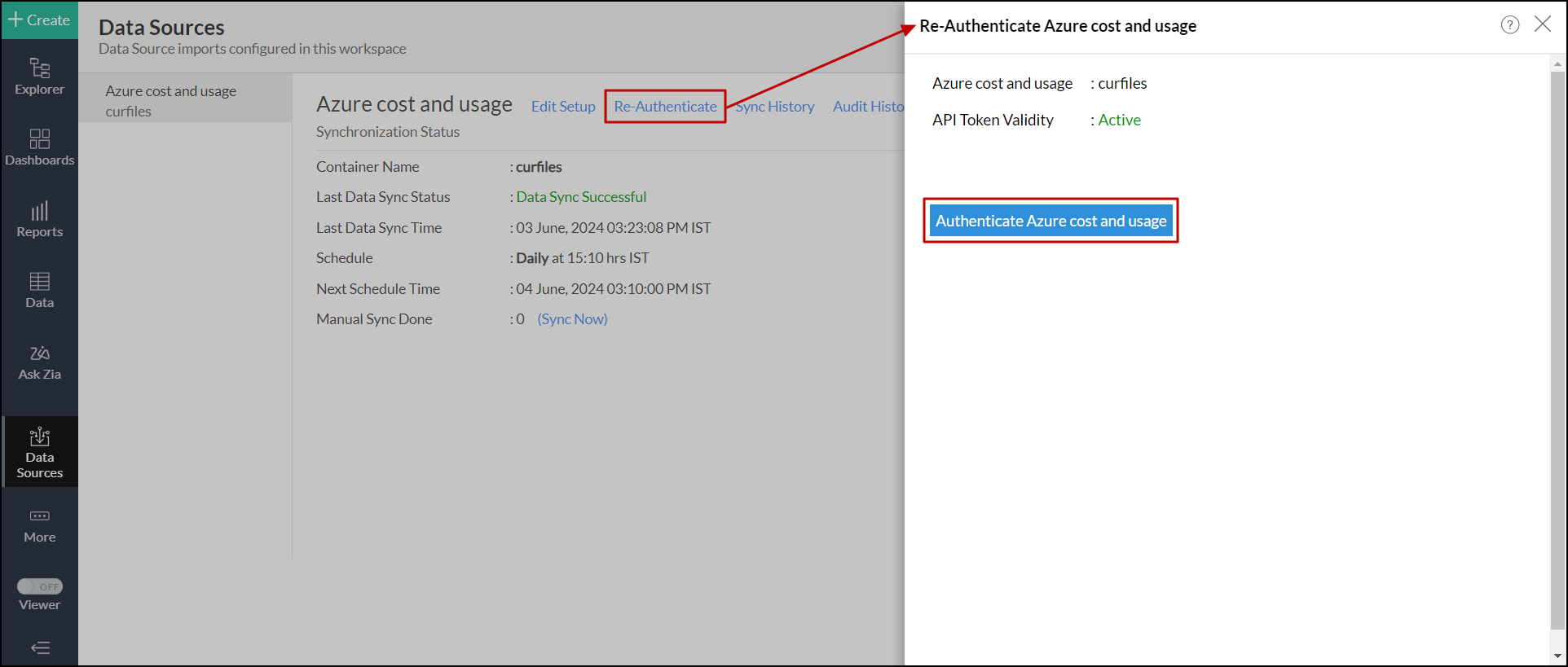Click the Sync Now link
This screenshot has height=667, width=1568.
pyautogui.click(x=572, y=319)
